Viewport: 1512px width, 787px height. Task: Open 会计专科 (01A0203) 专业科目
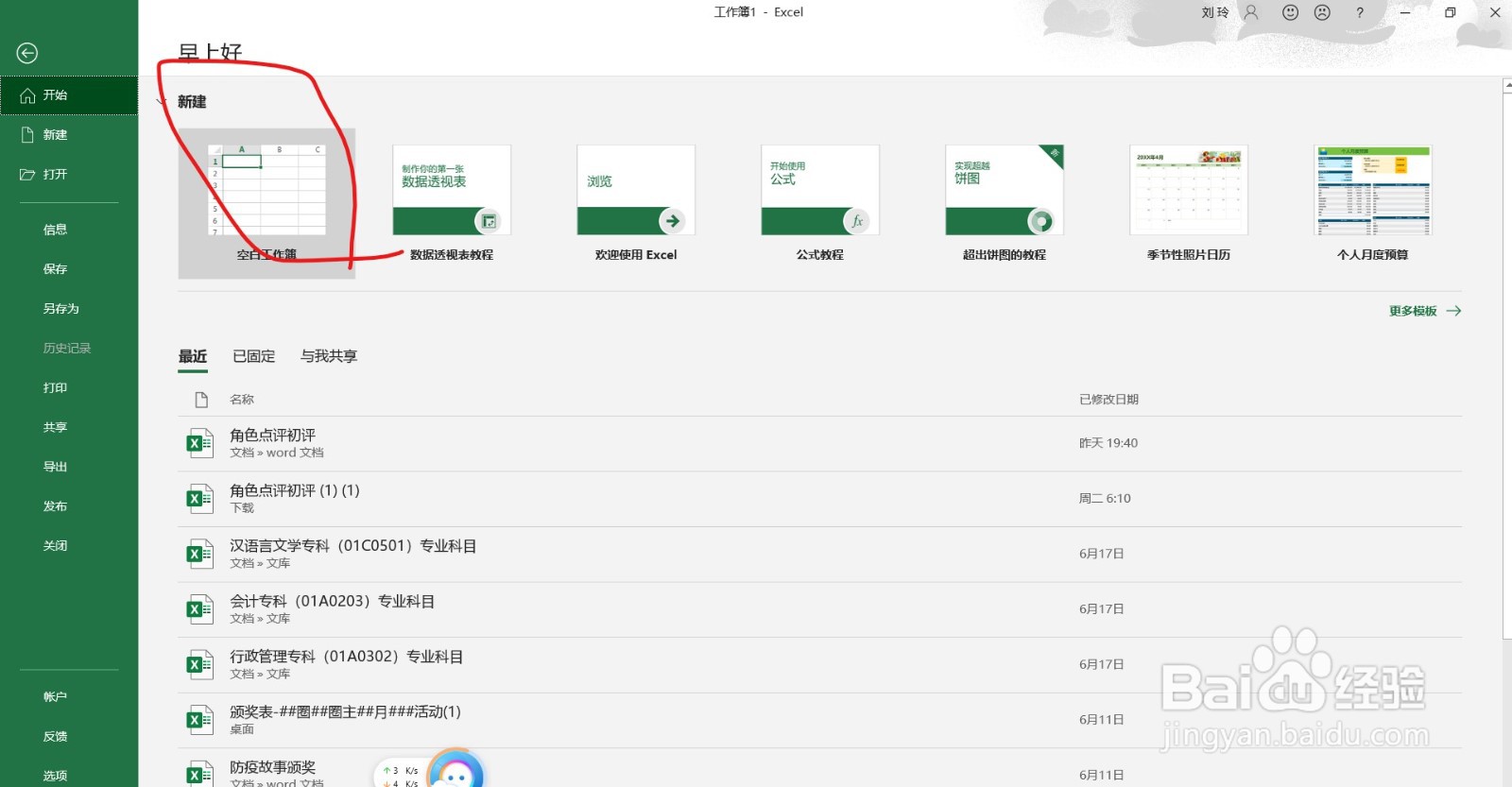pyautogui.click(x=820, y=609)
